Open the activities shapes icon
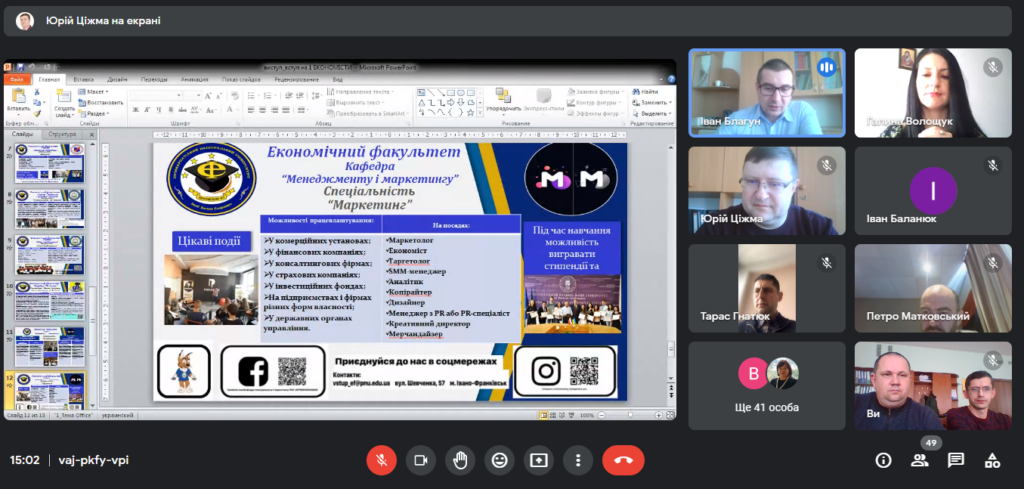 (992, 460)
